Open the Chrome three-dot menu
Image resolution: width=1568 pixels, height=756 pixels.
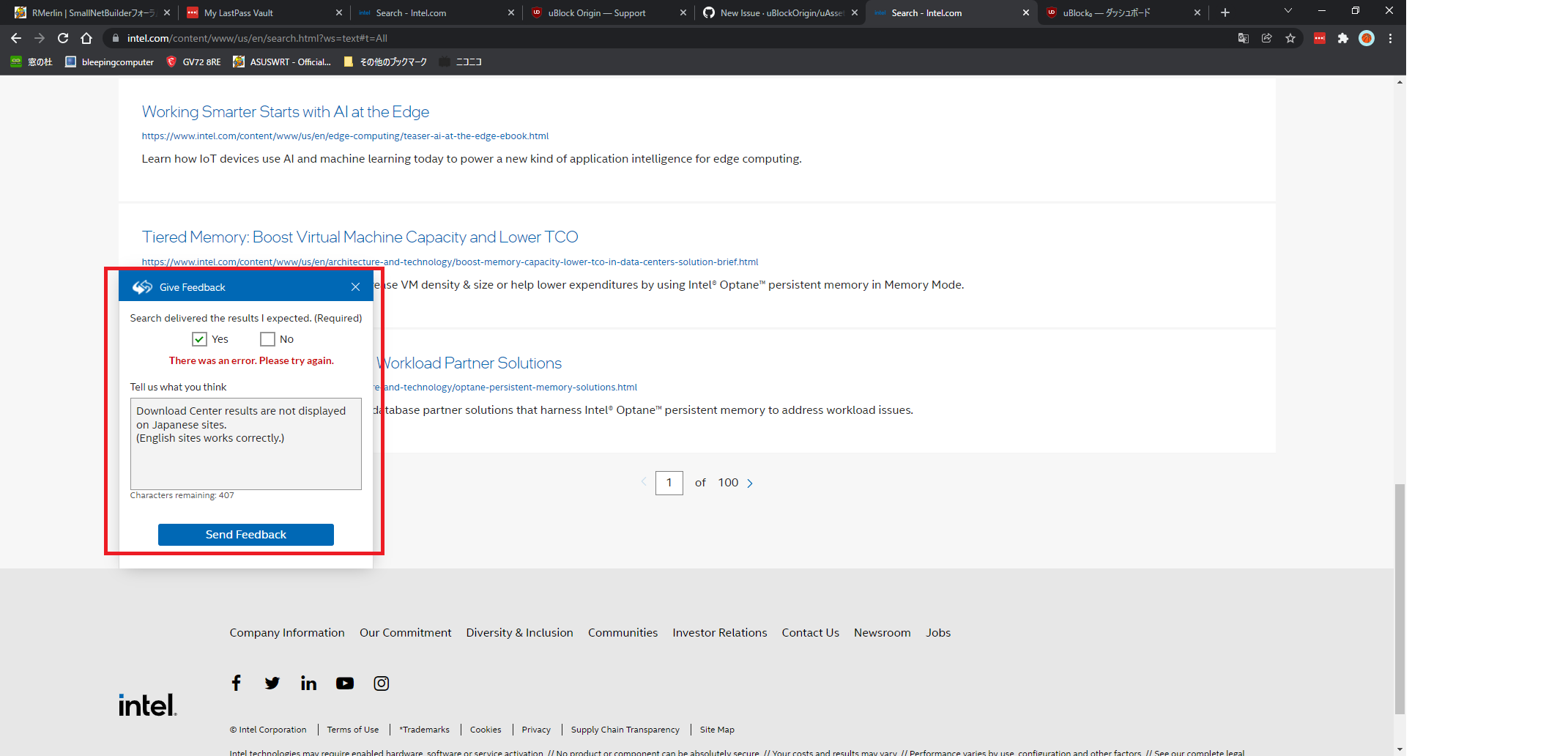pos(1390,38)
